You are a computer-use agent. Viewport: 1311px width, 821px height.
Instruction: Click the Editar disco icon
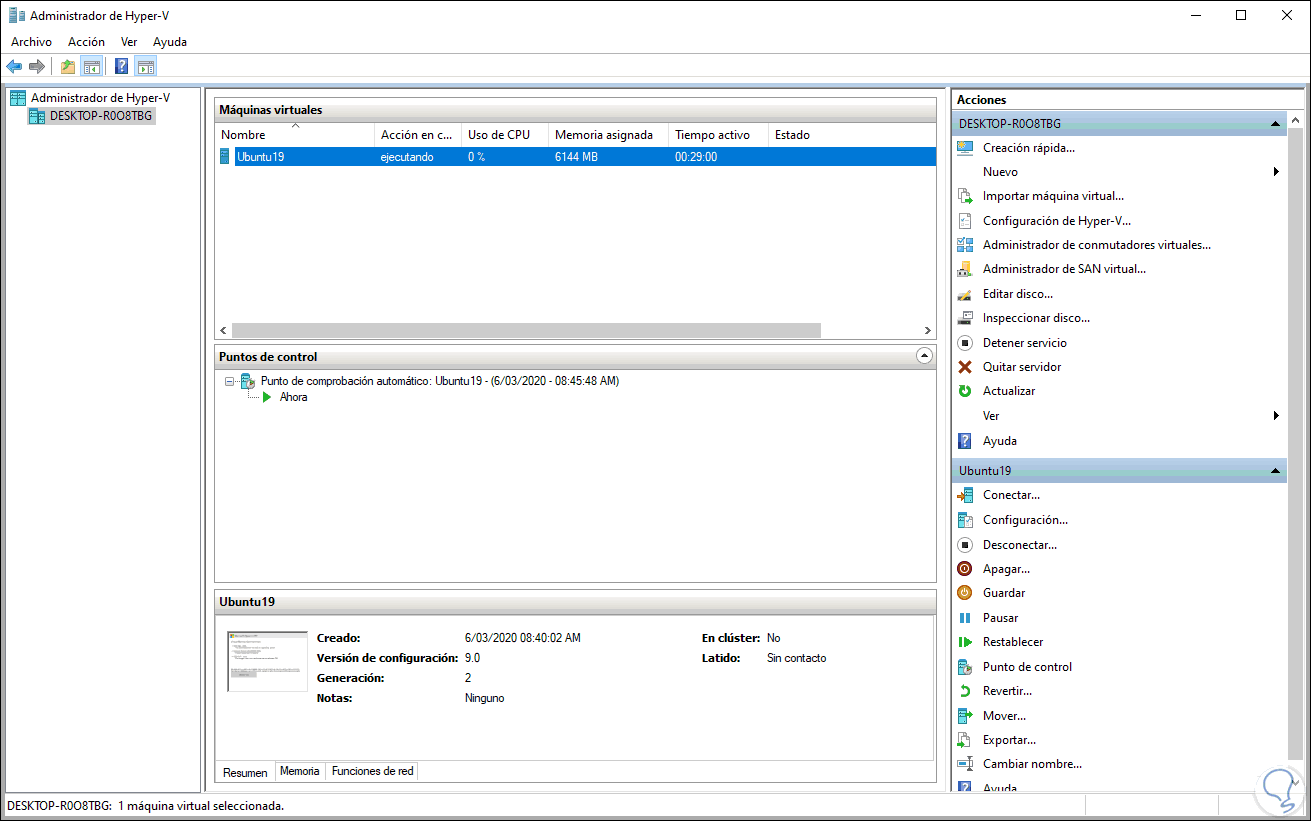(965, 294)
